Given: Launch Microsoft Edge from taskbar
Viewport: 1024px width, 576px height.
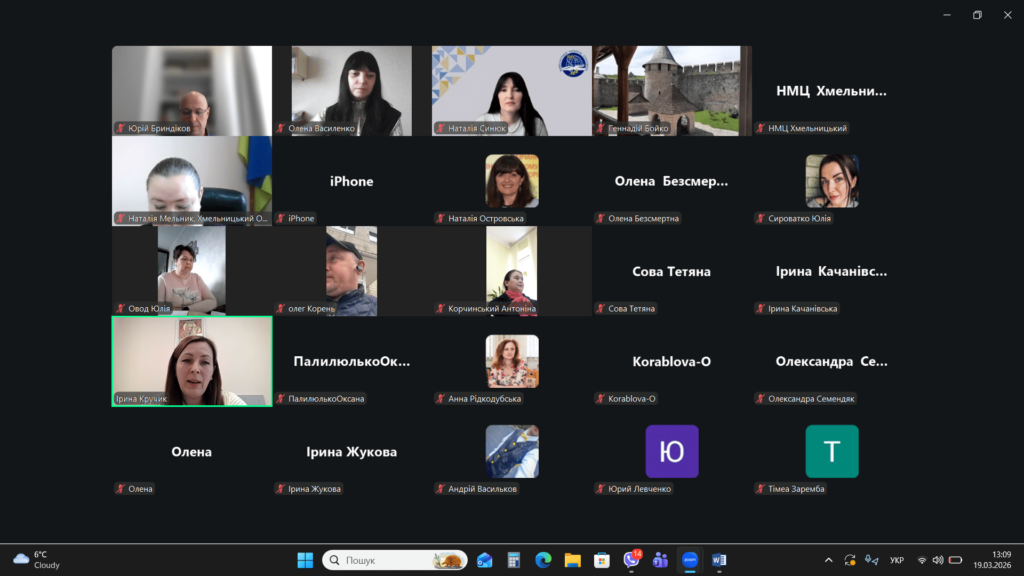Looking at the screenshot, I should tap(543, 560).
